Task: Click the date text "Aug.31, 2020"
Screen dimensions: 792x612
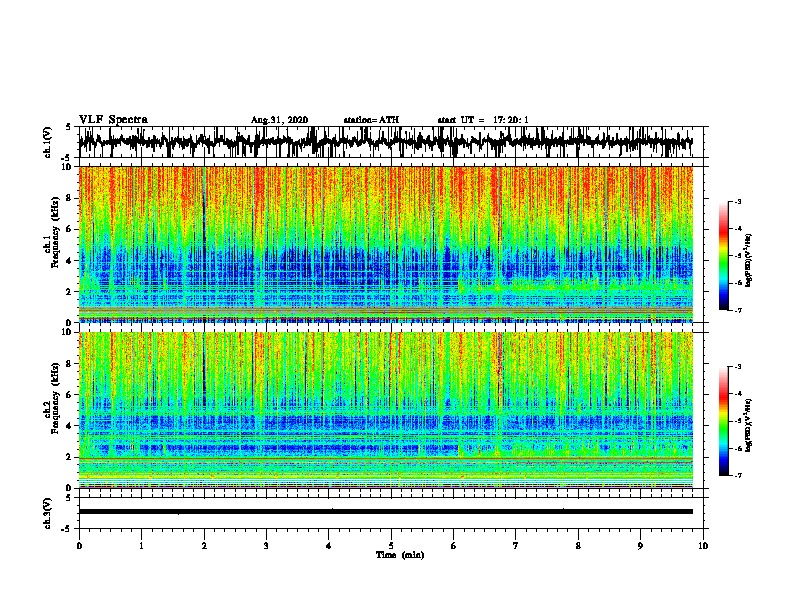Action: pos(279,120)
